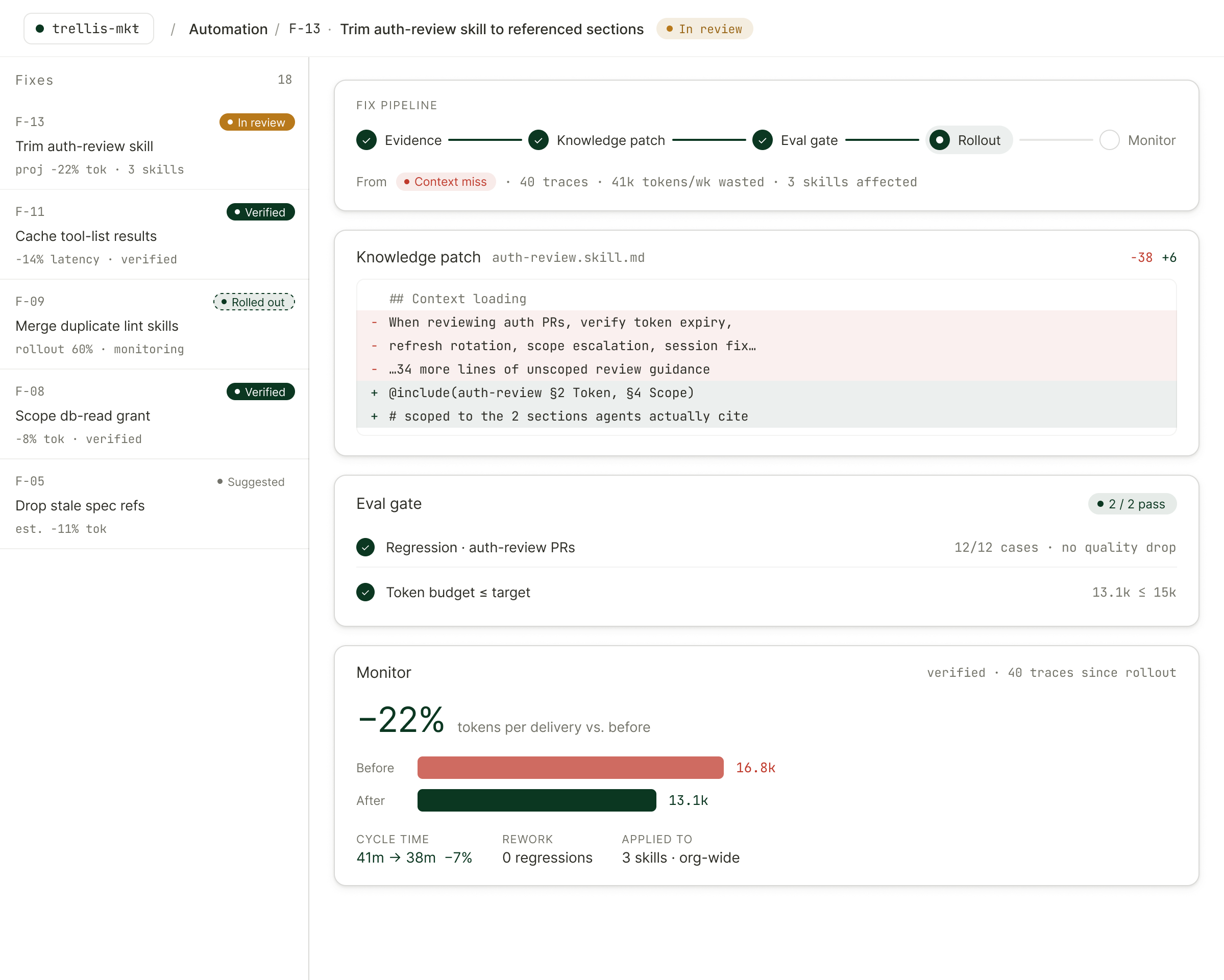Click added line '@include(auth-review §2 Token'
The image size is (1224, 980).
click(x=767, y=393)
